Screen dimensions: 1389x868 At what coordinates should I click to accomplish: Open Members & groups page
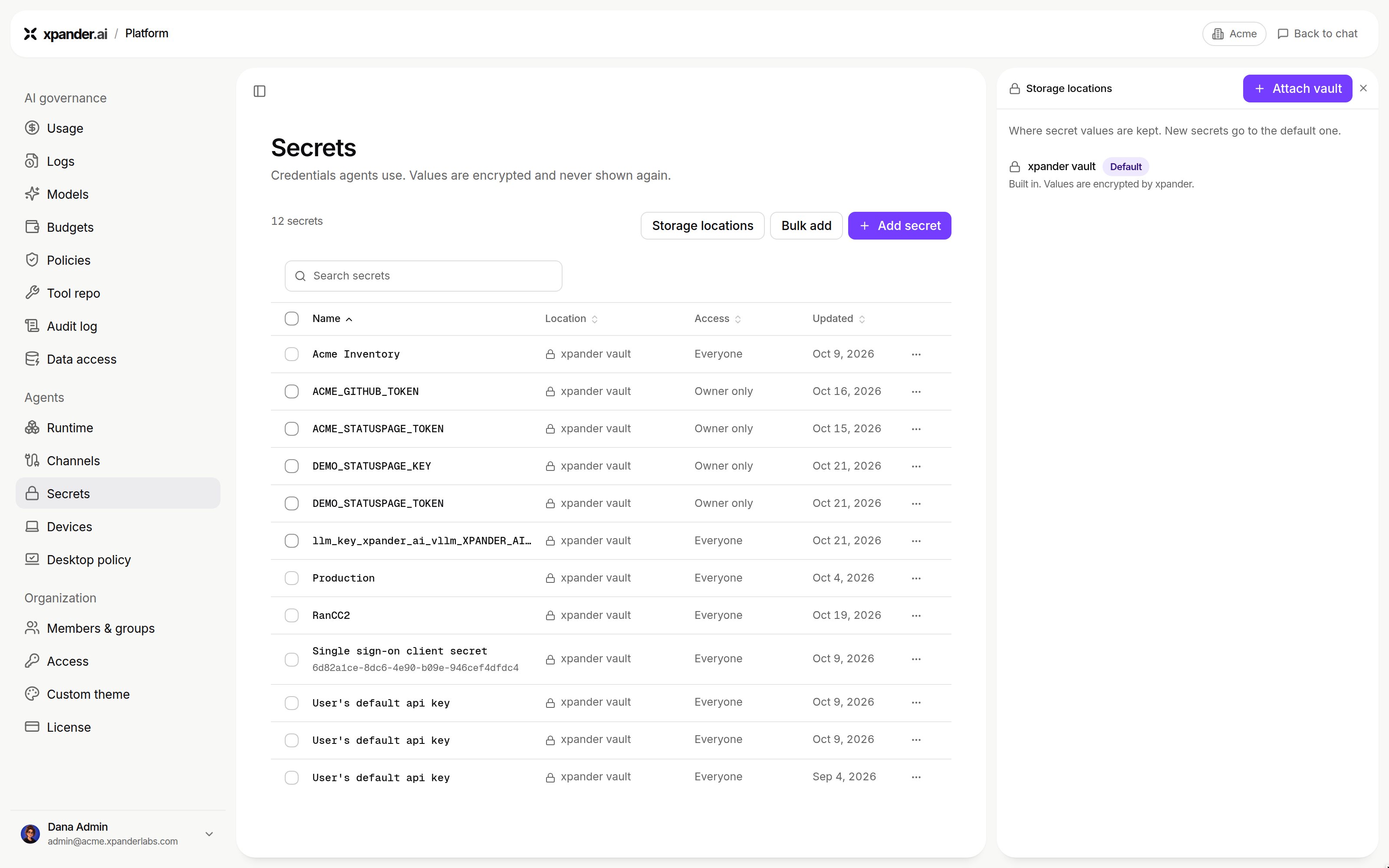tap(118, 628)
